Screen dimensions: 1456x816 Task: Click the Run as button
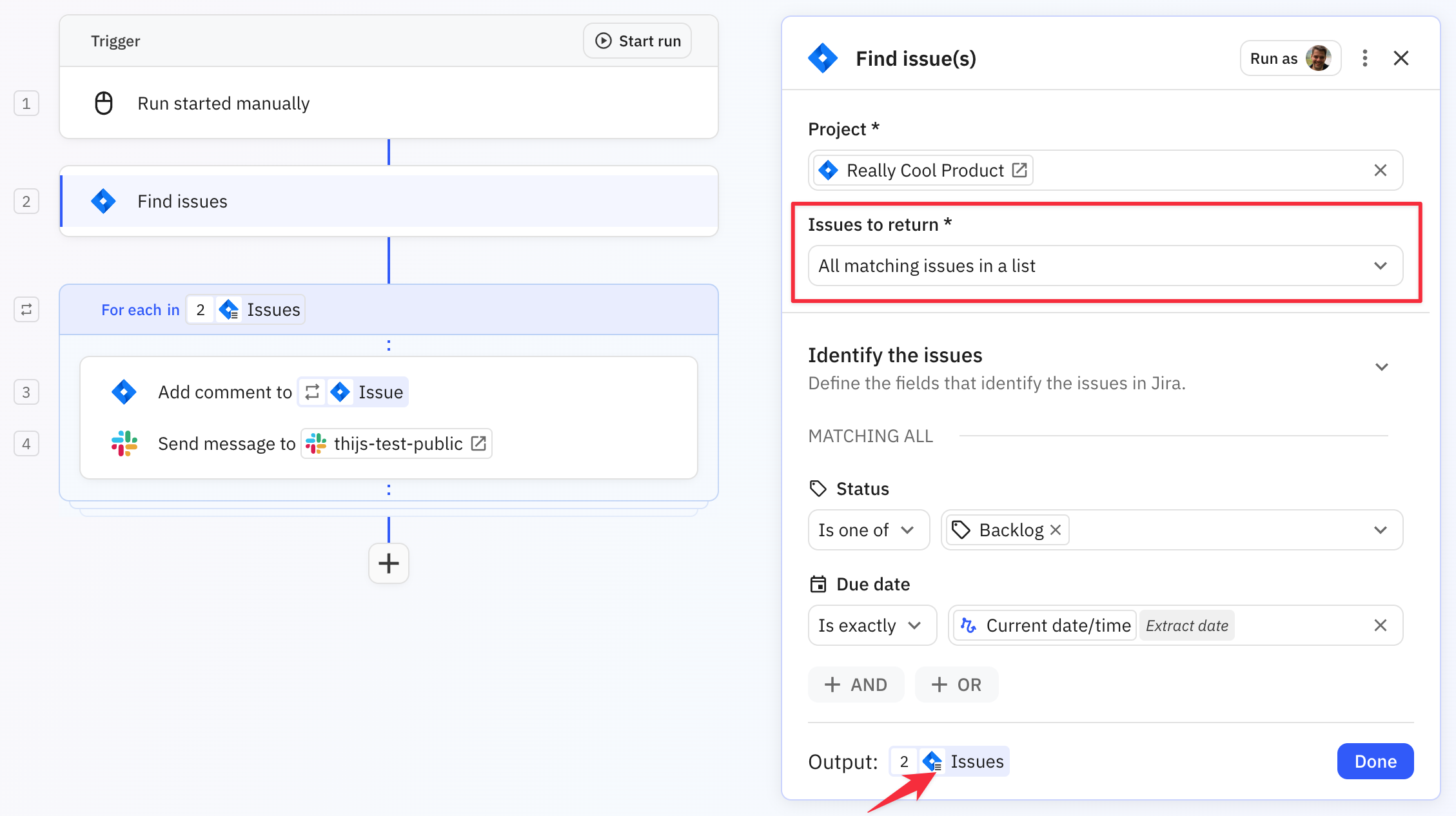point(1290,57)
